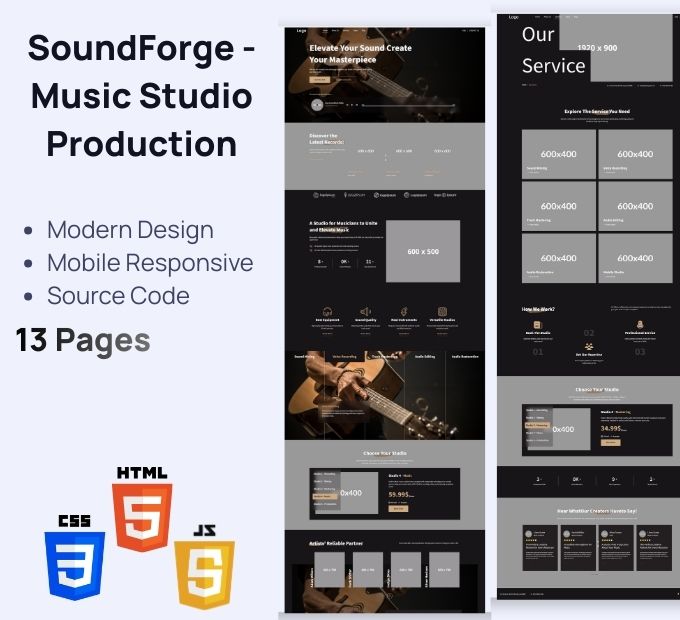
Task: Click the hero audio player progress bar
Action: (409, 105)
